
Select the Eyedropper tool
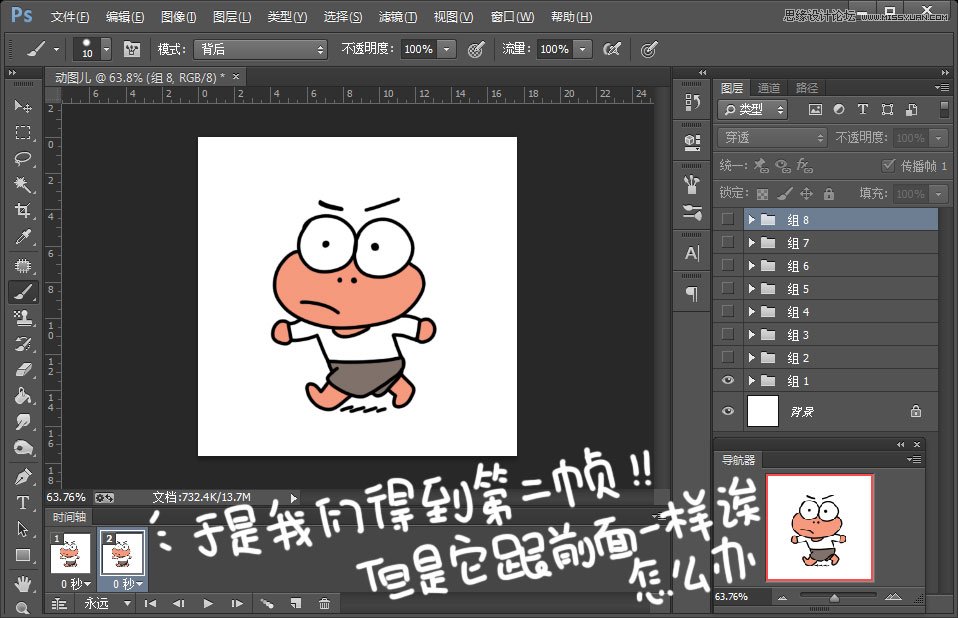click(x=23, y=237)
